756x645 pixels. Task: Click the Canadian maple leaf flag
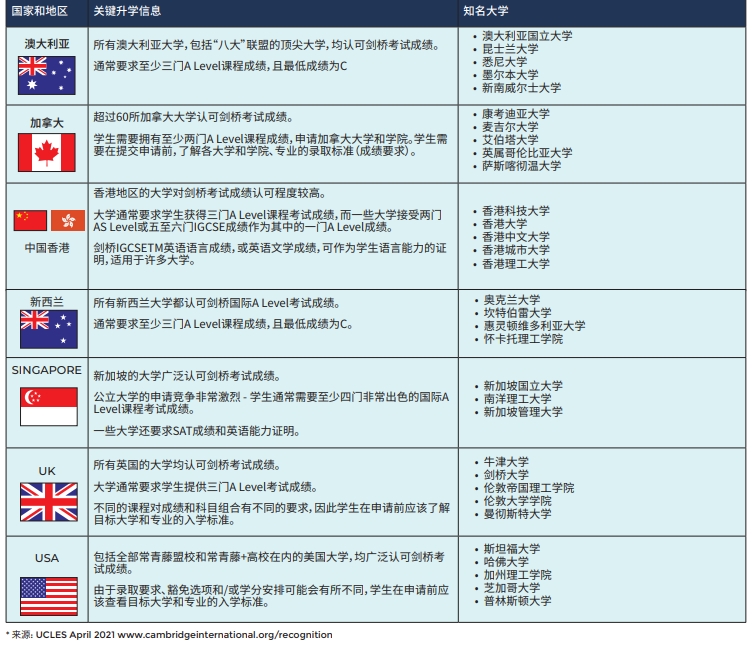(47, 152)
